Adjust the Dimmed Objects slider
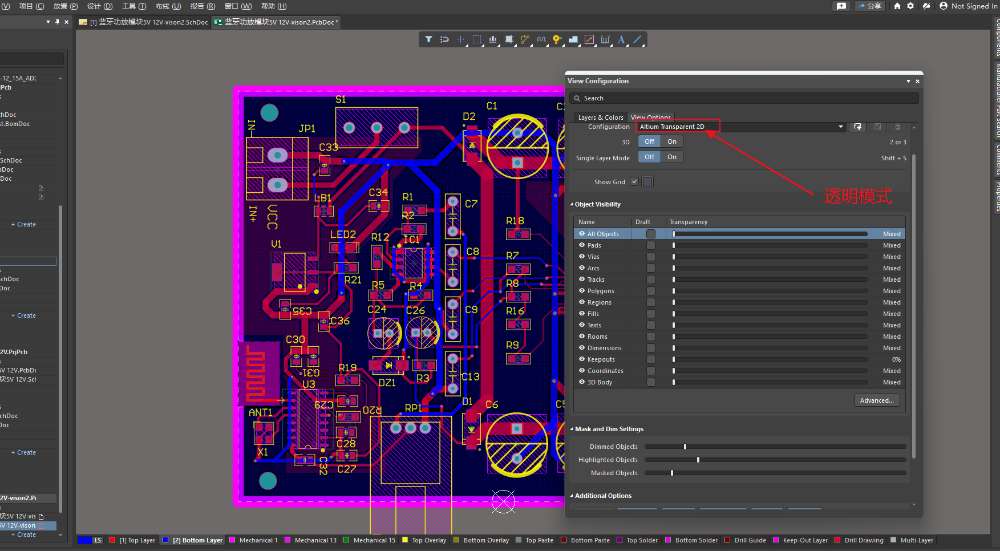Viewport: 1000px width, 551px height. coord(775,446)
